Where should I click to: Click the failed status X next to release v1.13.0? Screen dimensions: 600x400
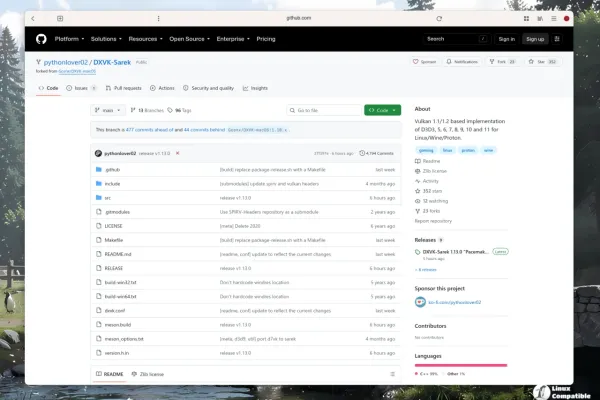coord(178,153)
